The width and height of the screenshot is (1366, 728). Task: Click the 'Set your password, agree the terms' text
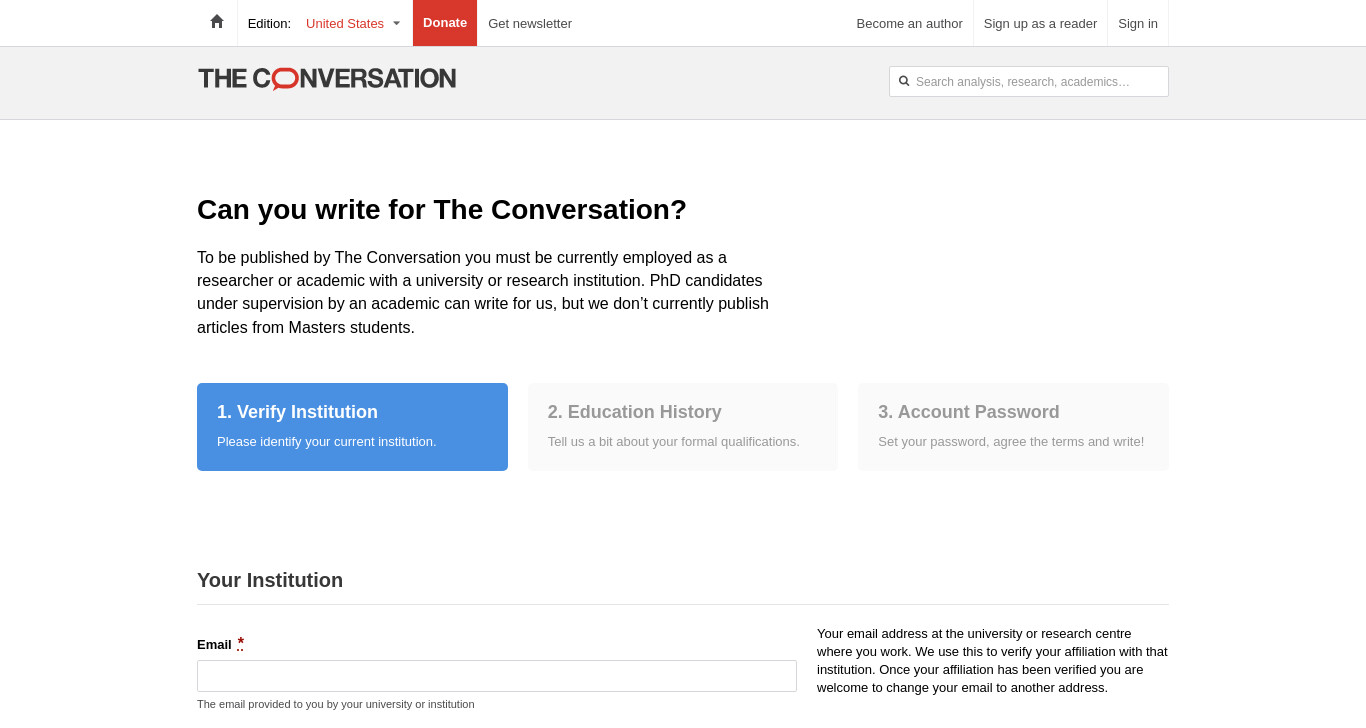click(x=1011, y=441)
